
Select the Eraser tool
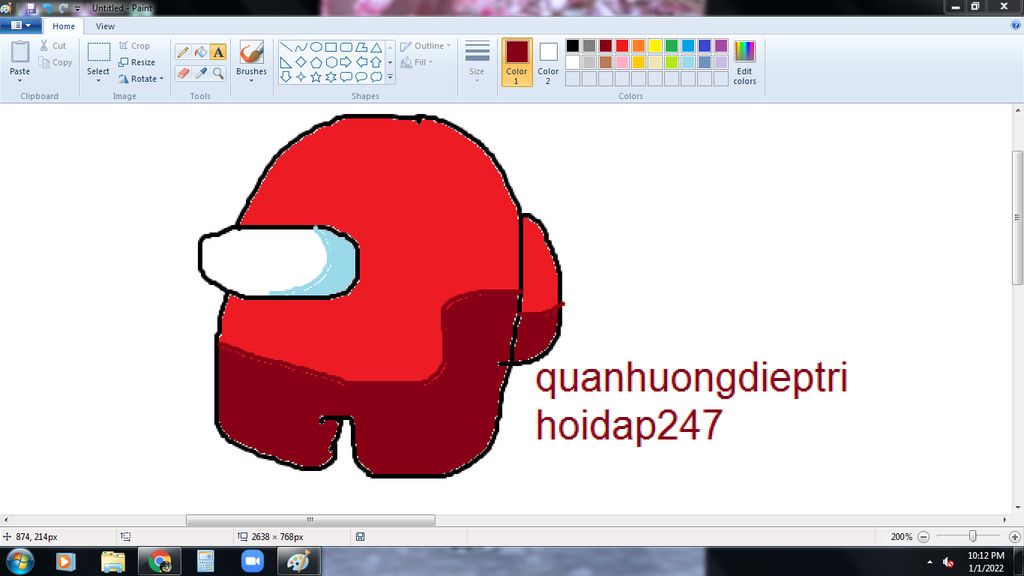[184, 73]
